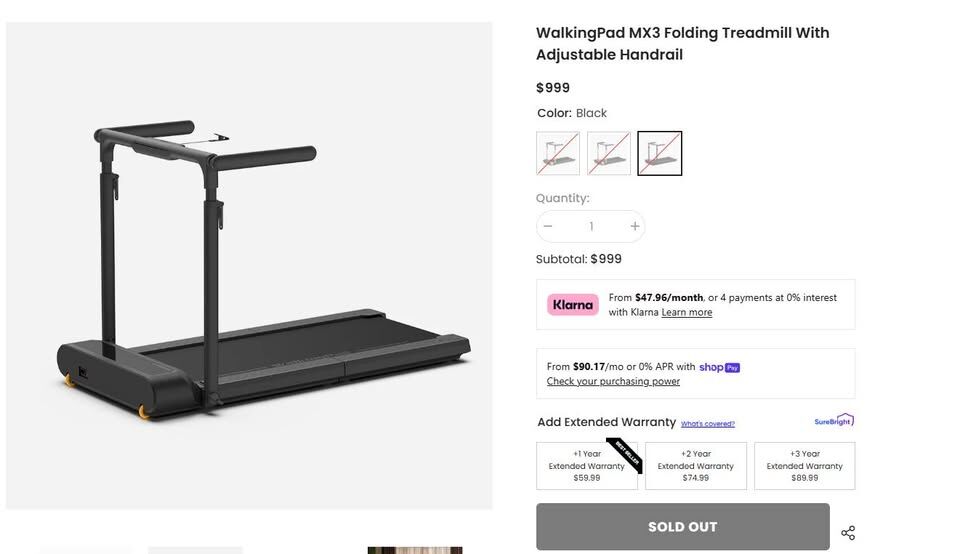Open the What's covered? warranty link
960x554 pixels.
(x=708, y=424)
